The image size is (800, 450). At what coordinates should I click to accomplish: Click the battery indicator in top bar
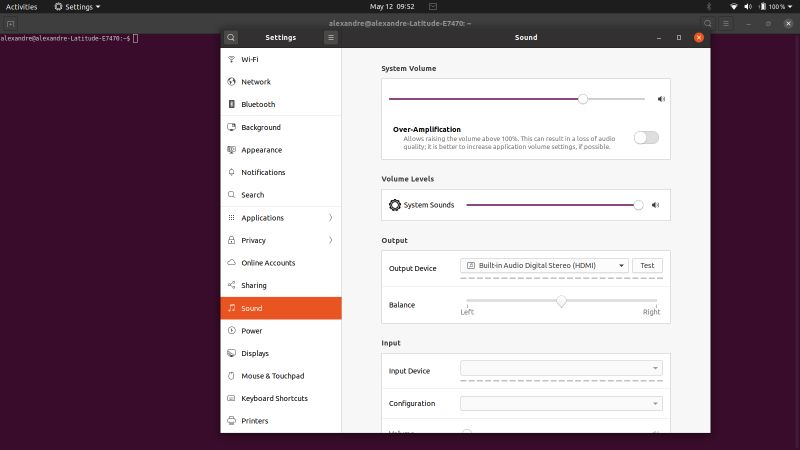(763, 7)
